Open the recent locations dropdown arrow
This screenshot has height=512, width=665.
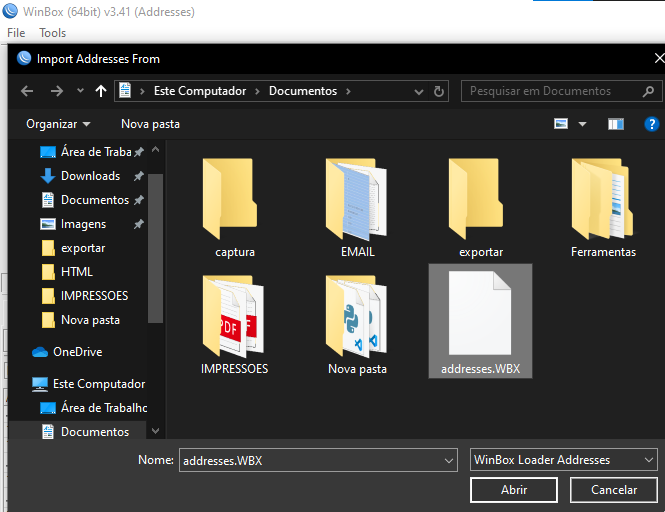[x=80, y=90]
